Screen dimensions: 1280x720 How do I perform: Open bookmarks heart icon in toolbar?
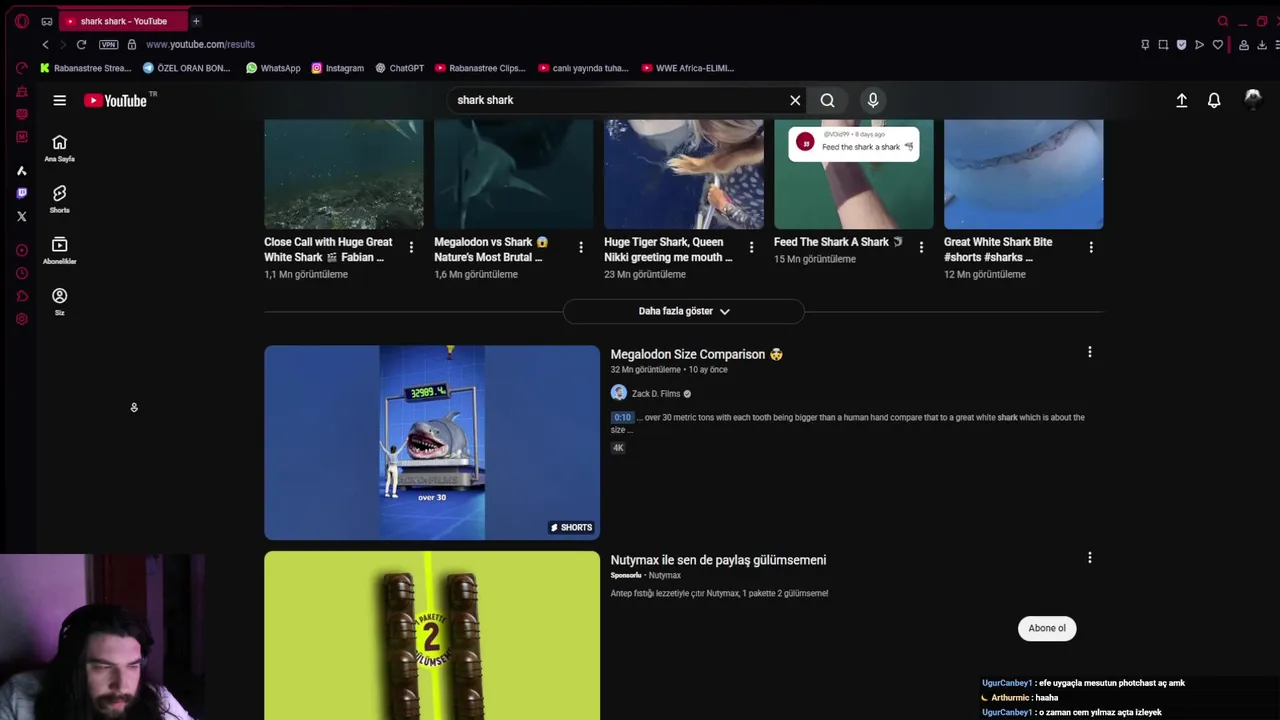coord(1217,44)
